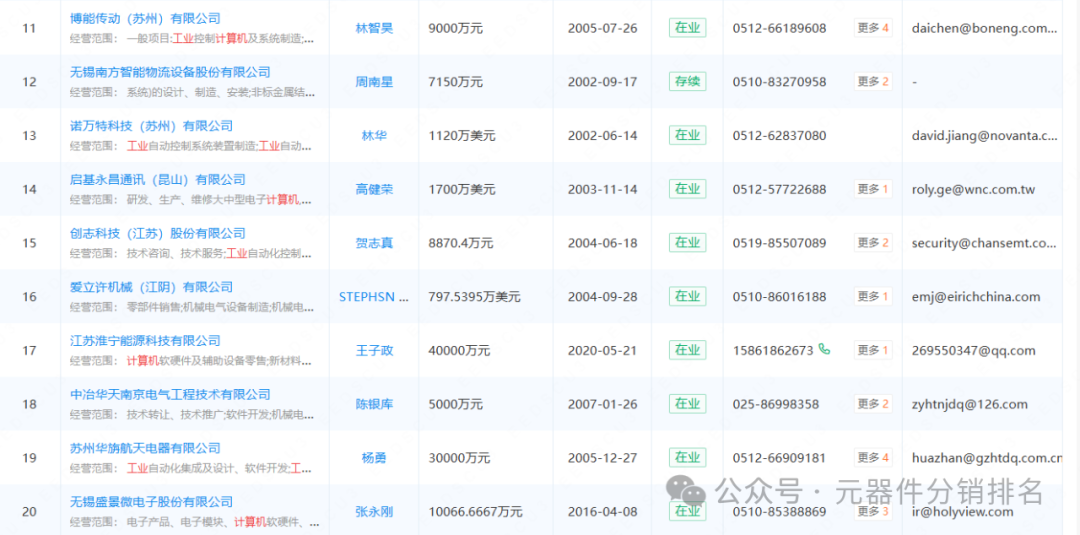Select email emj@eirichchina.com

(976, 297)
